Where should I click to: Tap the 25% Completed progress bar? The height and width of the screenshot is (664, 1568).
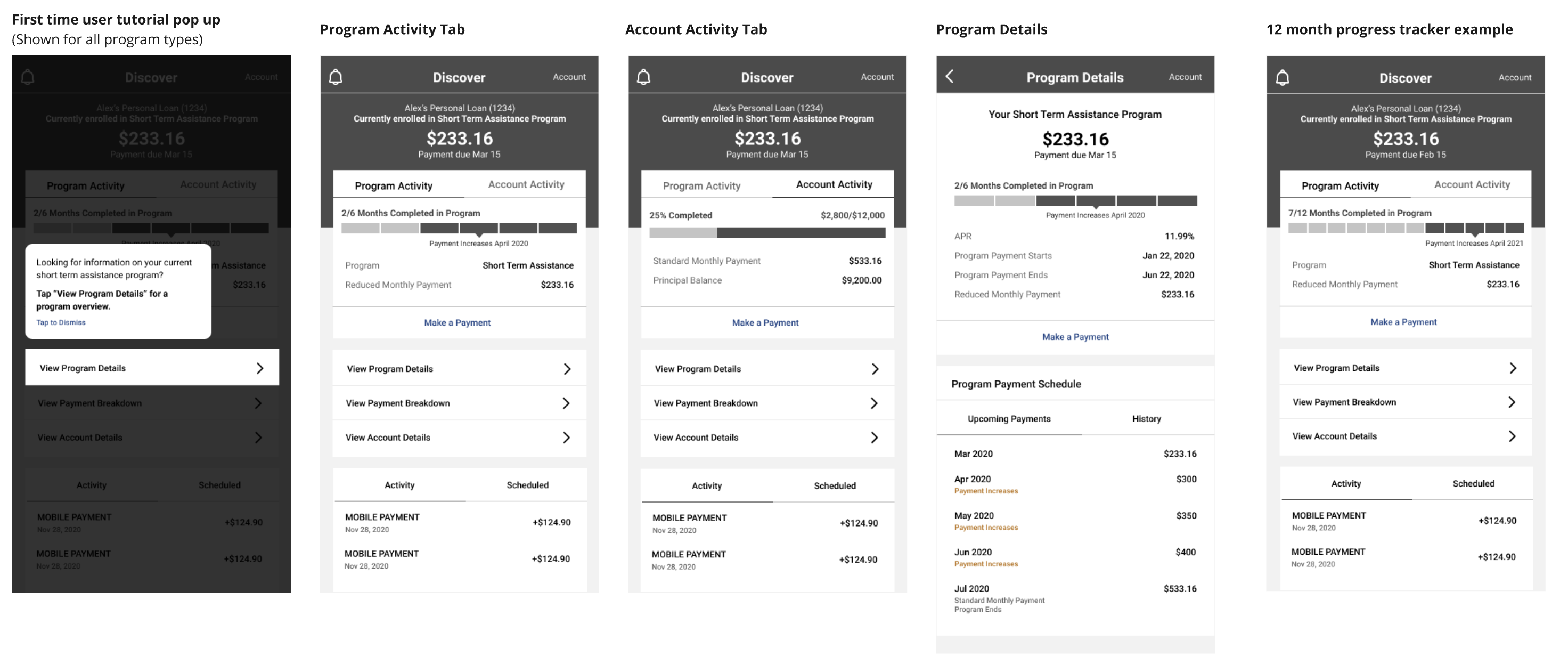pyautogui.click(x=767, y=232)
